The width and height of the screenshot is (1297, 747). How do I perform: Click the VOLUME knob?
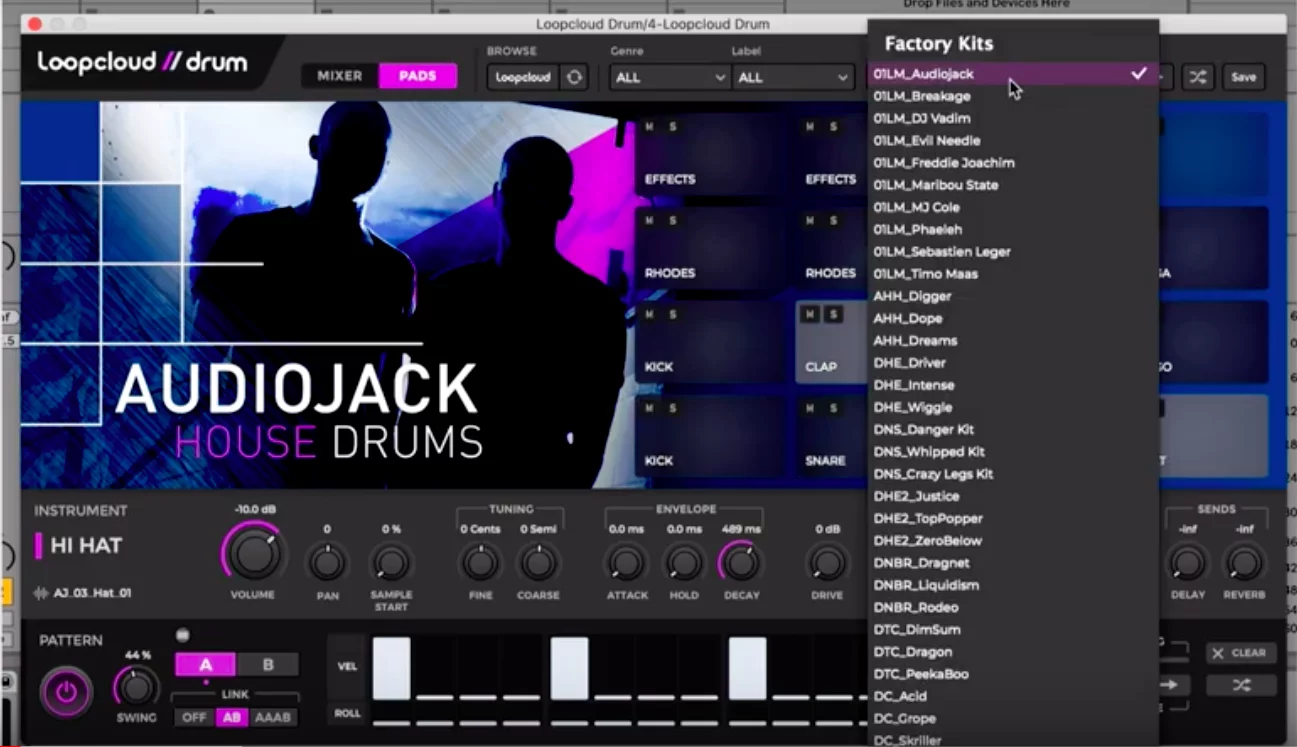point(253,554)
